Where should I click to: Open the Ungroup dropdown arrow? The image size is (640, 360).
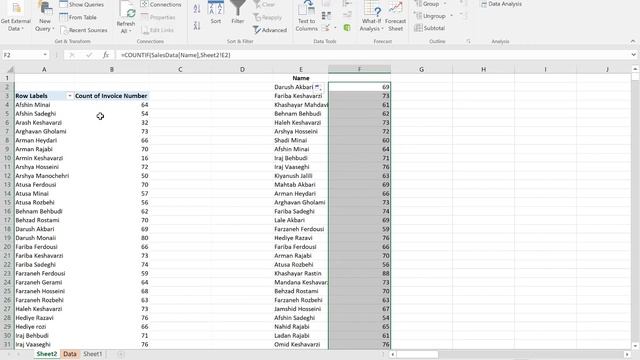click(451, 16)
